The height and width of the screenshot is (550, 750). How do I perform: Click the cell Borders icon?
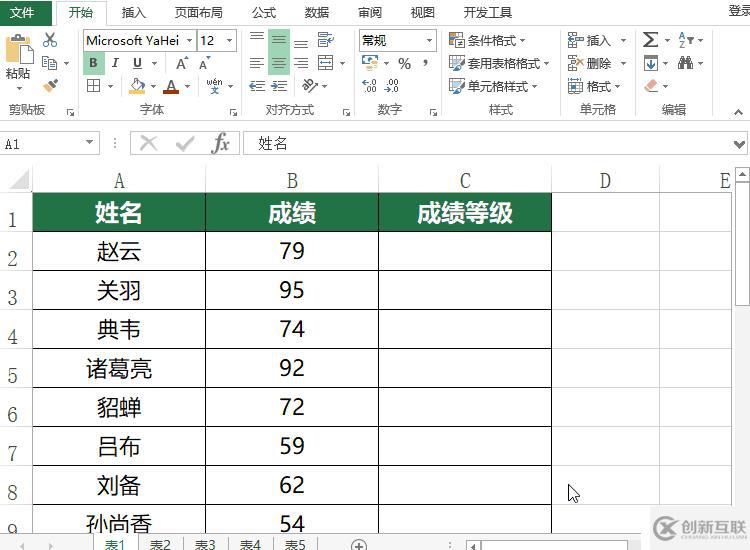tap(93, 86)
